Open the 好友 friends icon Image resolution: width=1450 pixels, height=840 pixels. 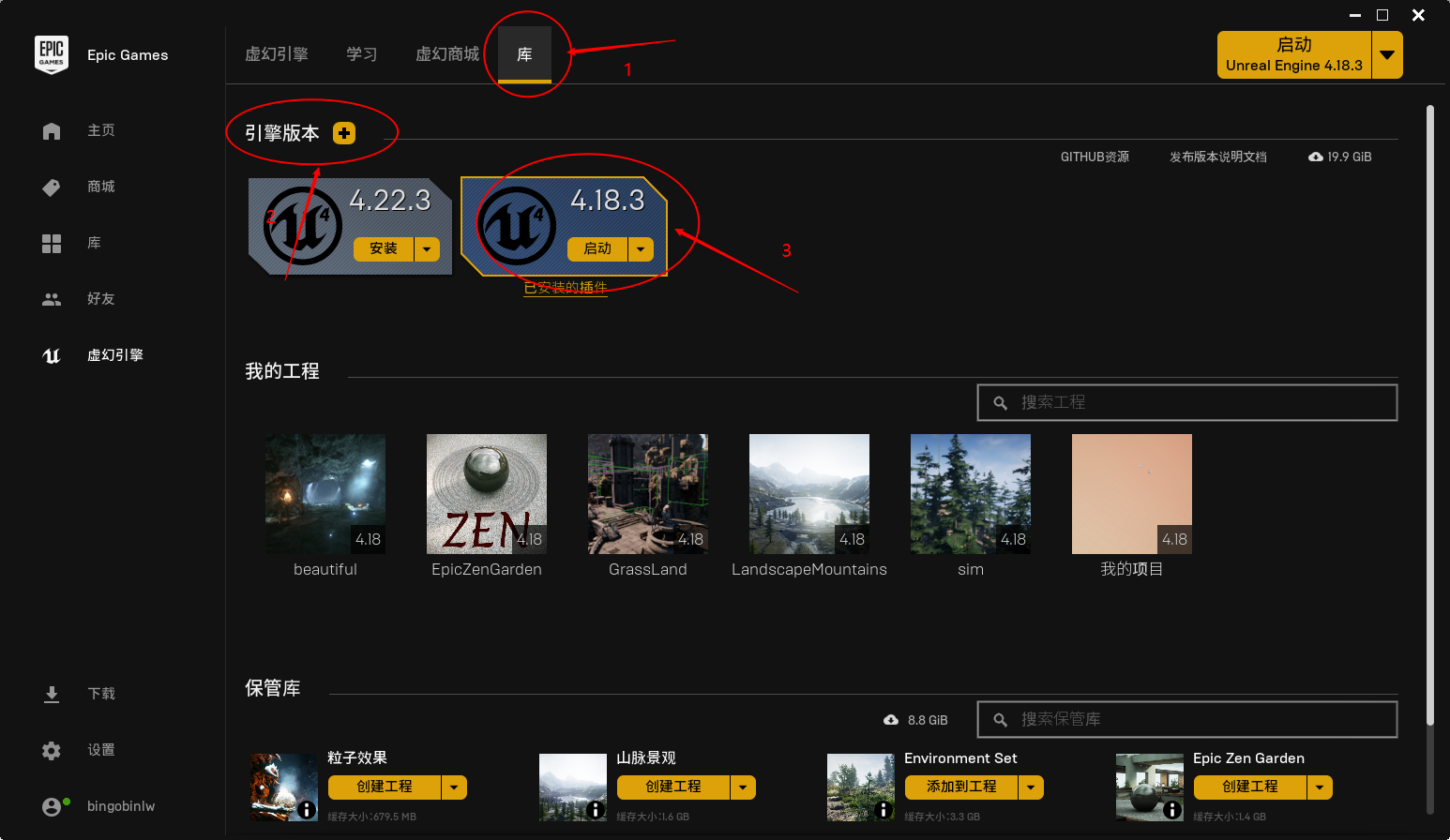tap(52, 299)
